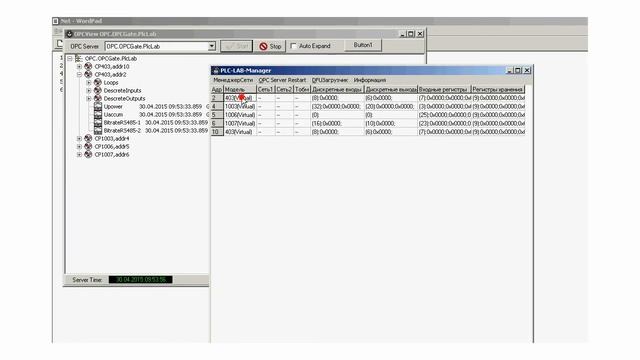Collapse the OPC.OPCGate.PlcLab root node
This screenshot has width=640, height=360.
pyautogui.click(x=70, y=59)
